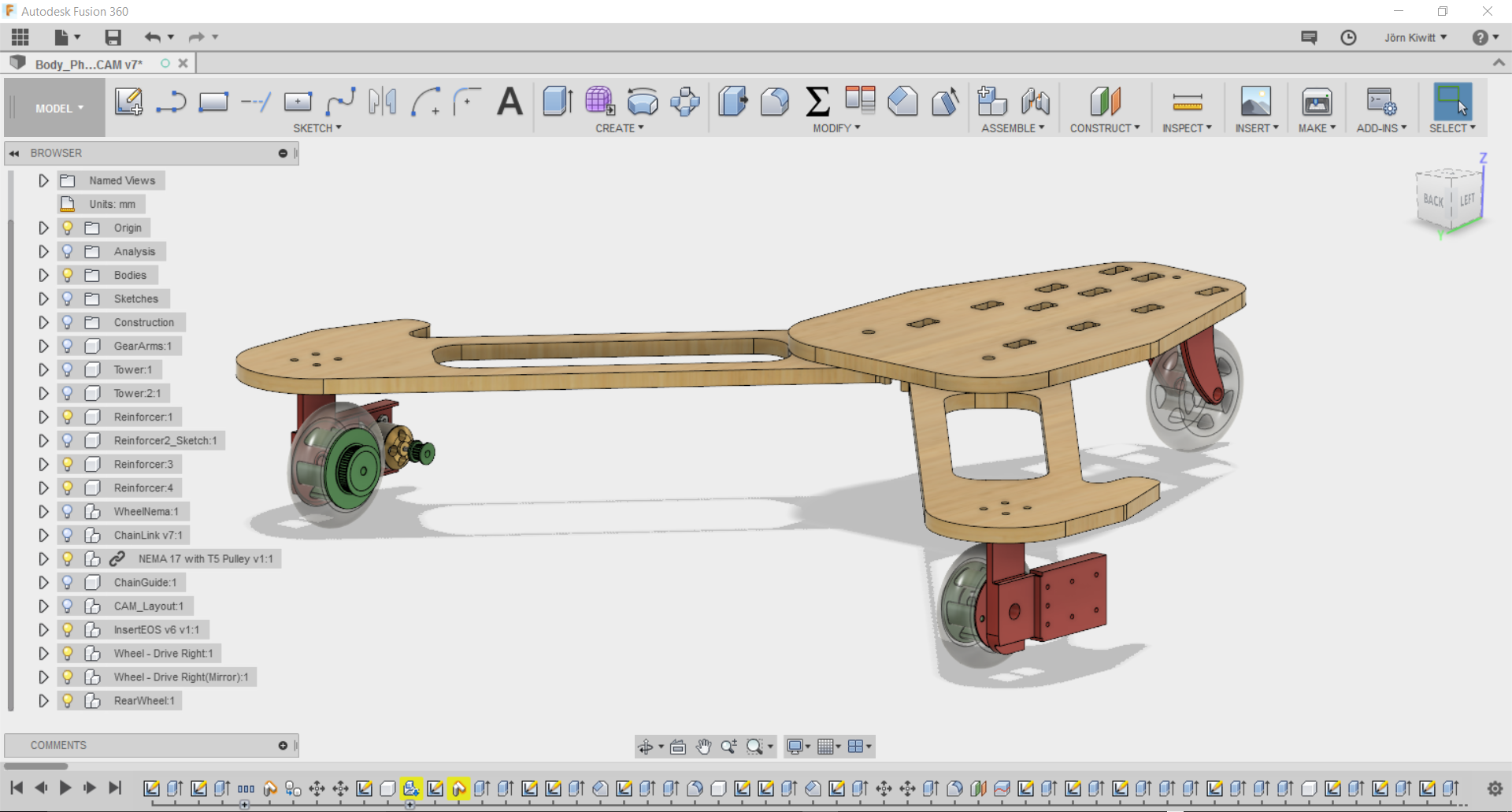Expand the Tower:1 component
Image resolution: width=1512 pixels, height=812 pixels.
point(43,369)
